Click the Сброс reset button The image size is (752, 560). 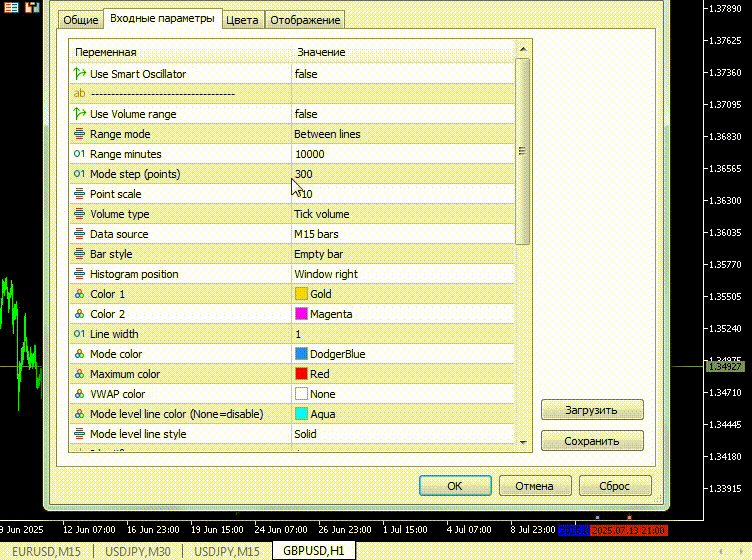615,486
